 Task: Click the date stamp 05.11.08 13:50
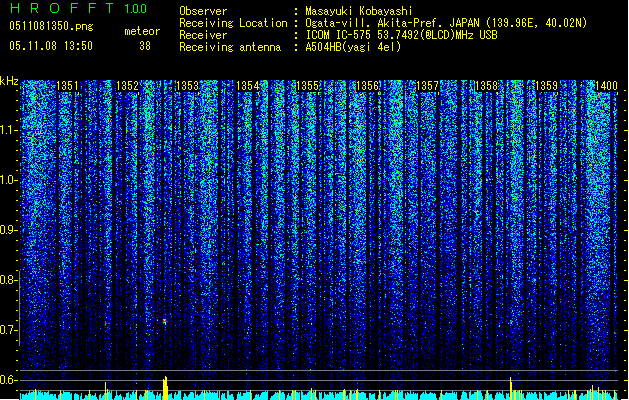coord(51,46)
